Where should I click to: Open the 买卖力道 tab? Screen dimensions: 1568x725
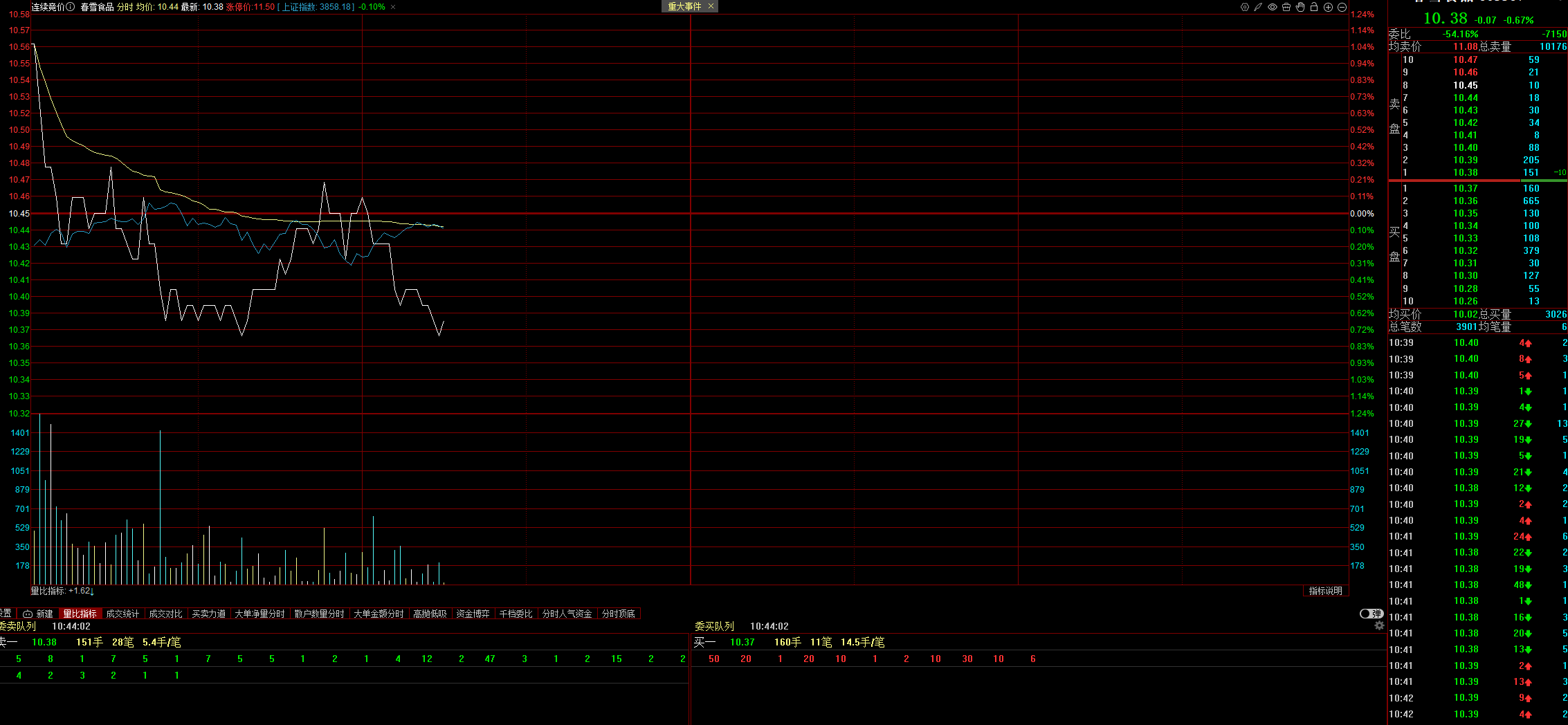208,614
